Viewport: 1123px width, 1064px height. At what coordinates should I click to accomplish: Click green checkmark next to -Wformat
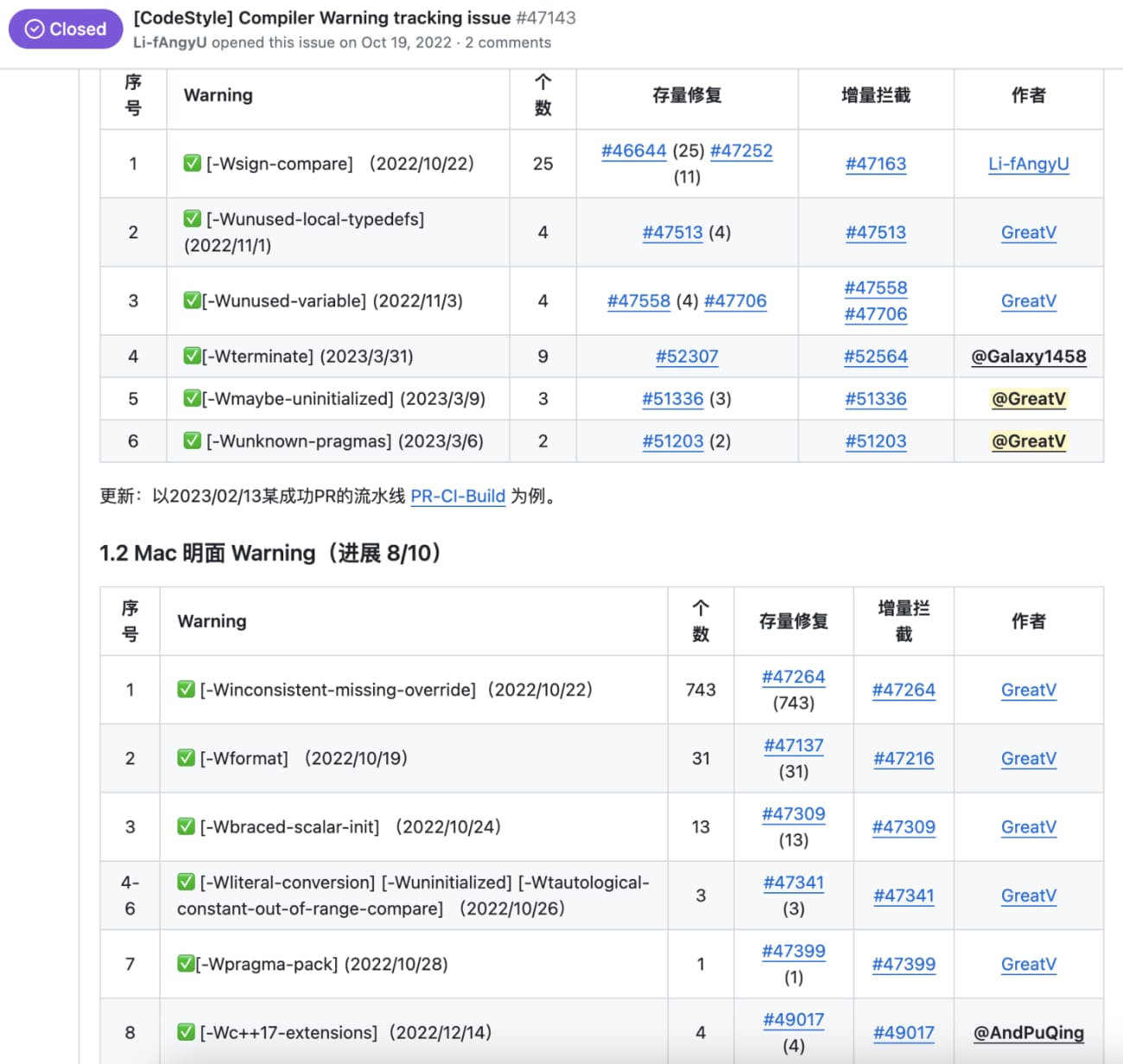[x=186, y=757]
